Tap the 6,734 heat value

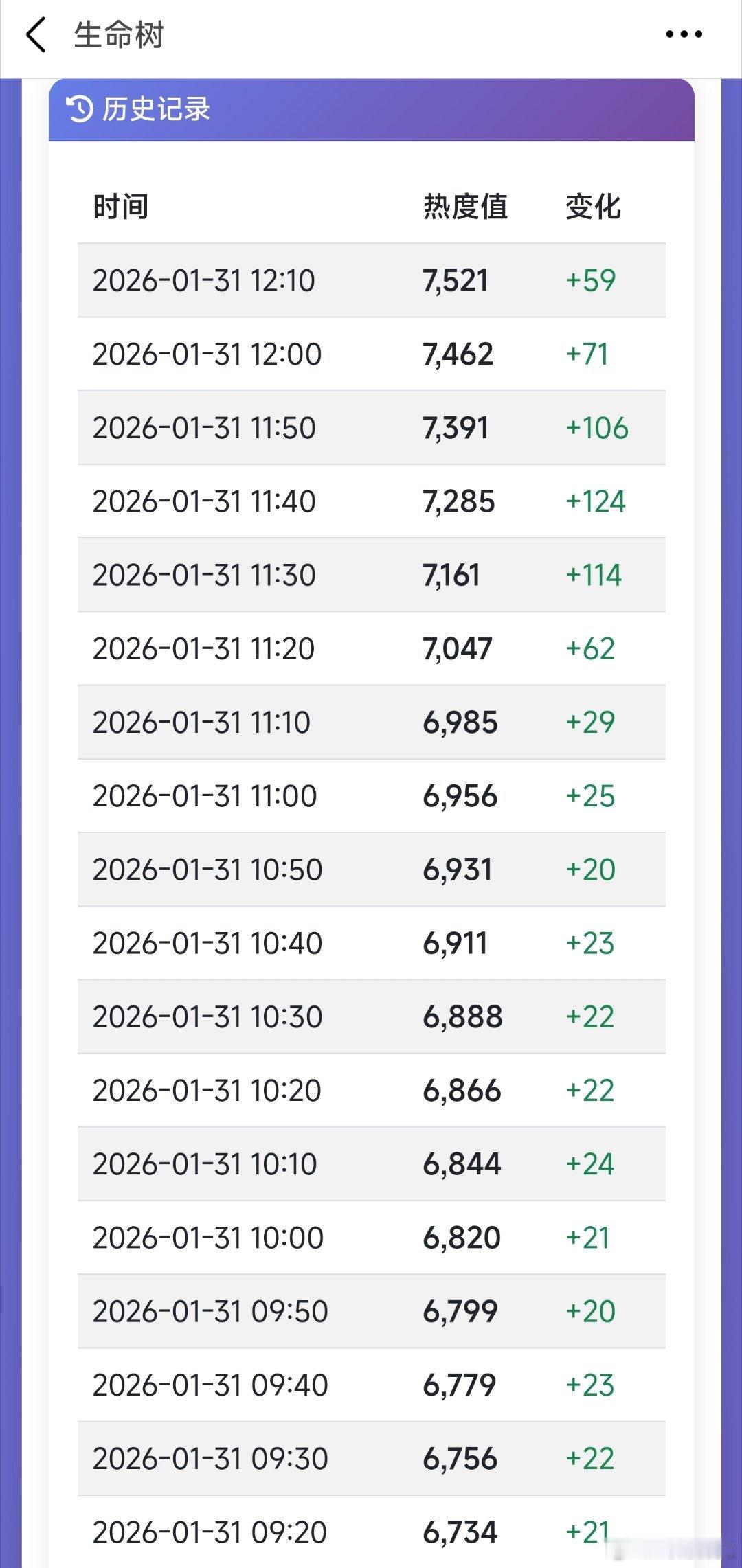(x=460, y=1532)
